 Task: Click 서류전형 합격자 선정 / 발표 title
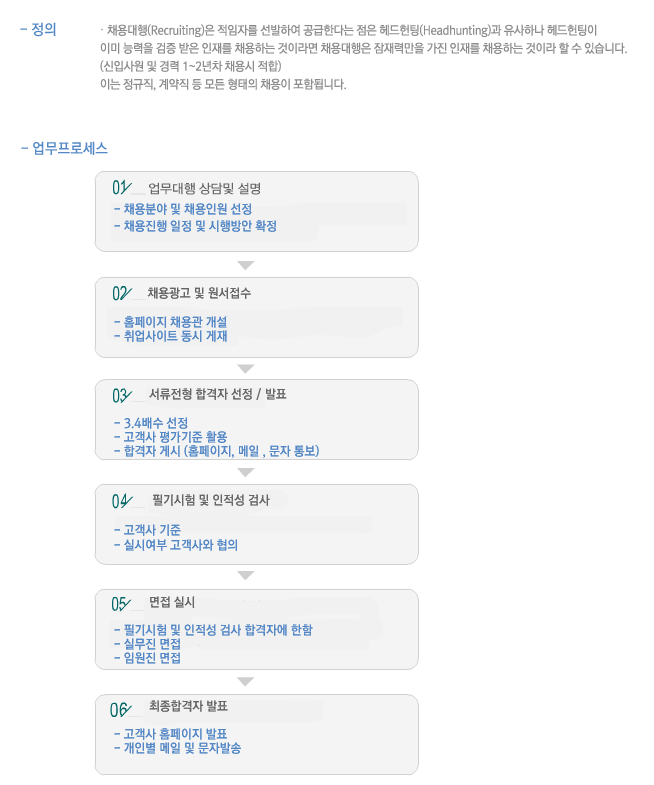click(217, 395)
